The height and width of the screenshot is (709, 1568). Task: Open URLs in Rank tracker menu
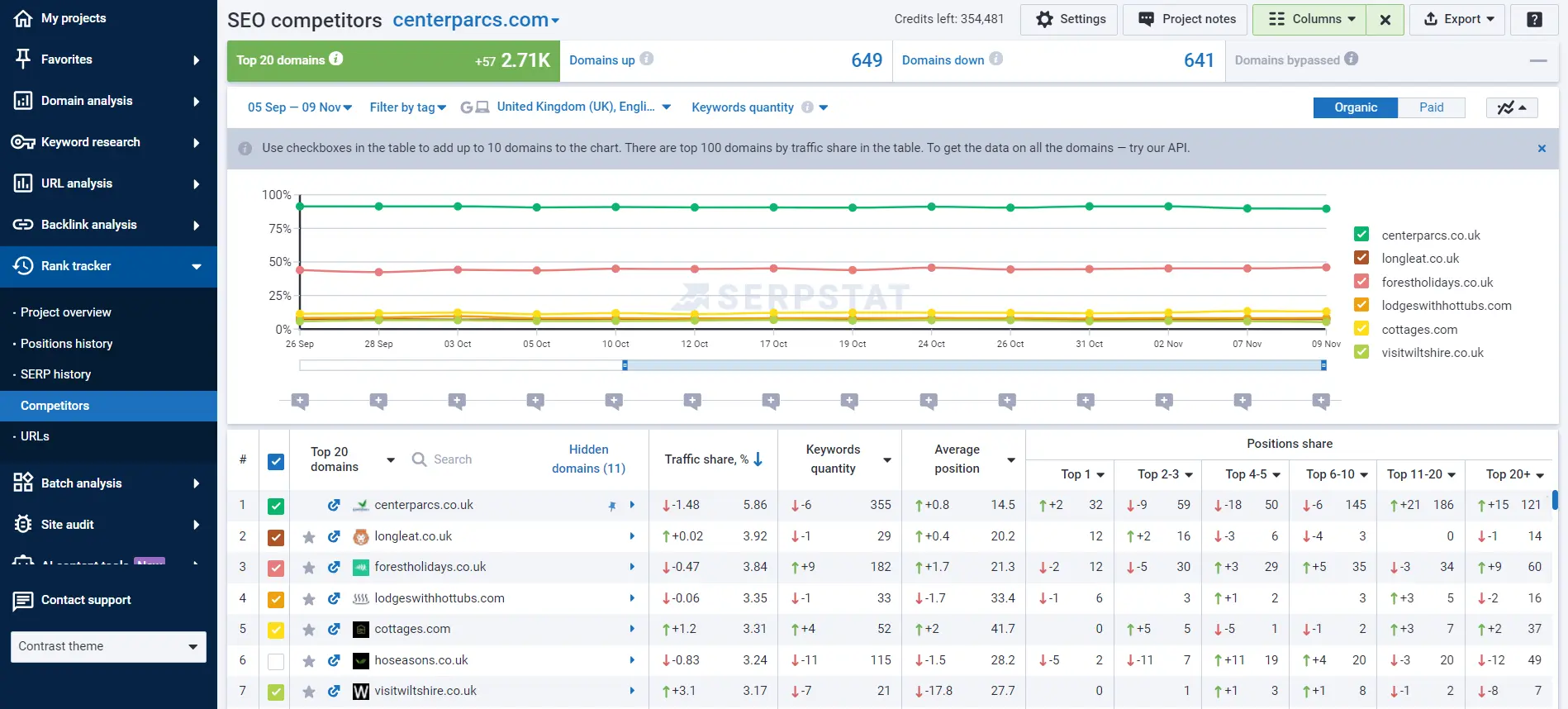[35, 436]
